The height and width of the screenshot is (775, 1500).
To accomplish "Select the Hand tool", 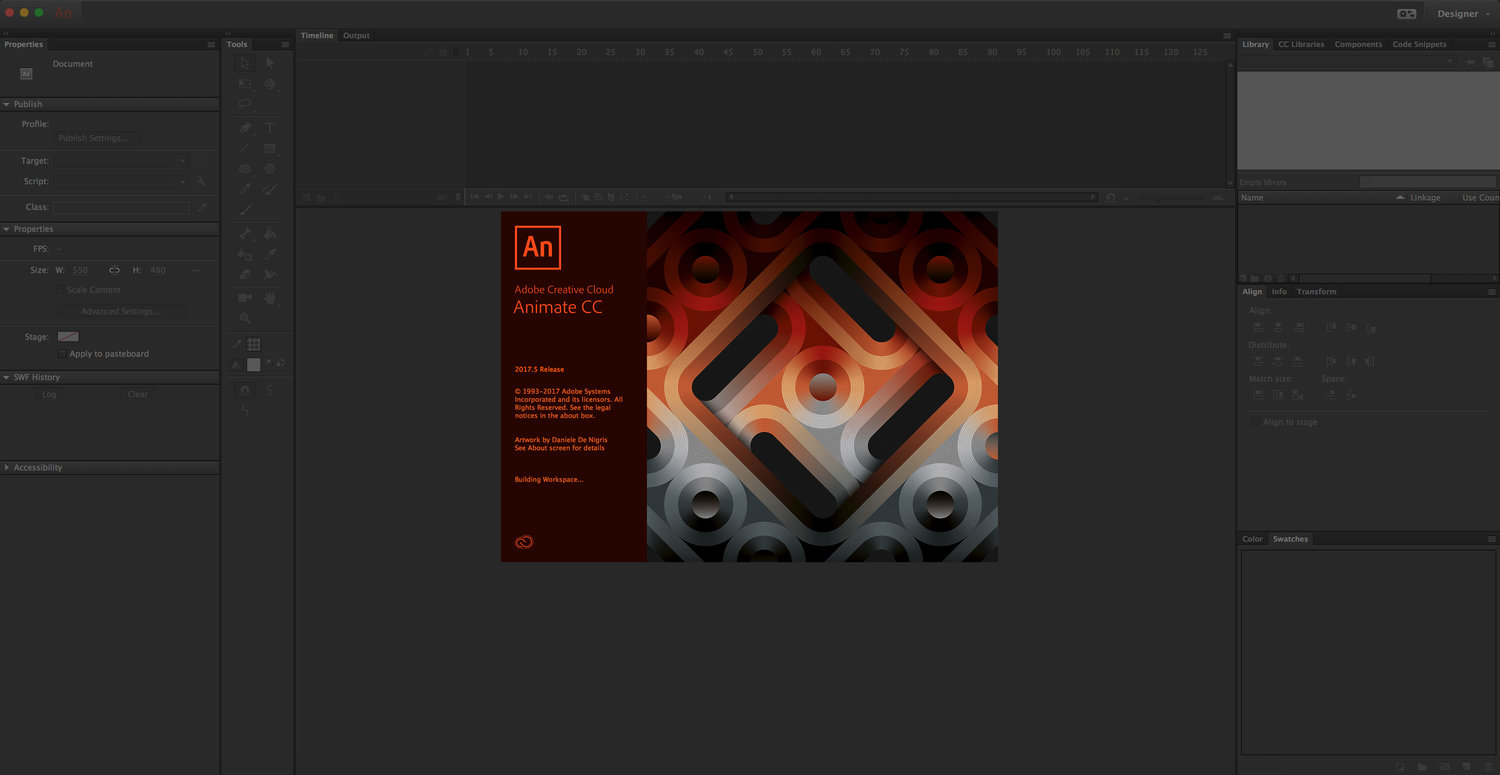I will click(270, 298).
